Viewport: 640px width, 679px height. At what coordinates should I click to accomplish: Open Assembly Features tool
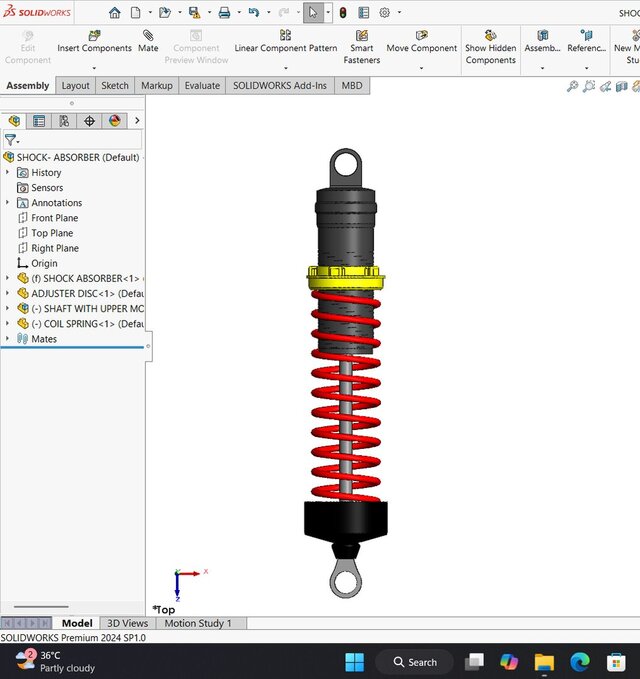click(543, 42)
